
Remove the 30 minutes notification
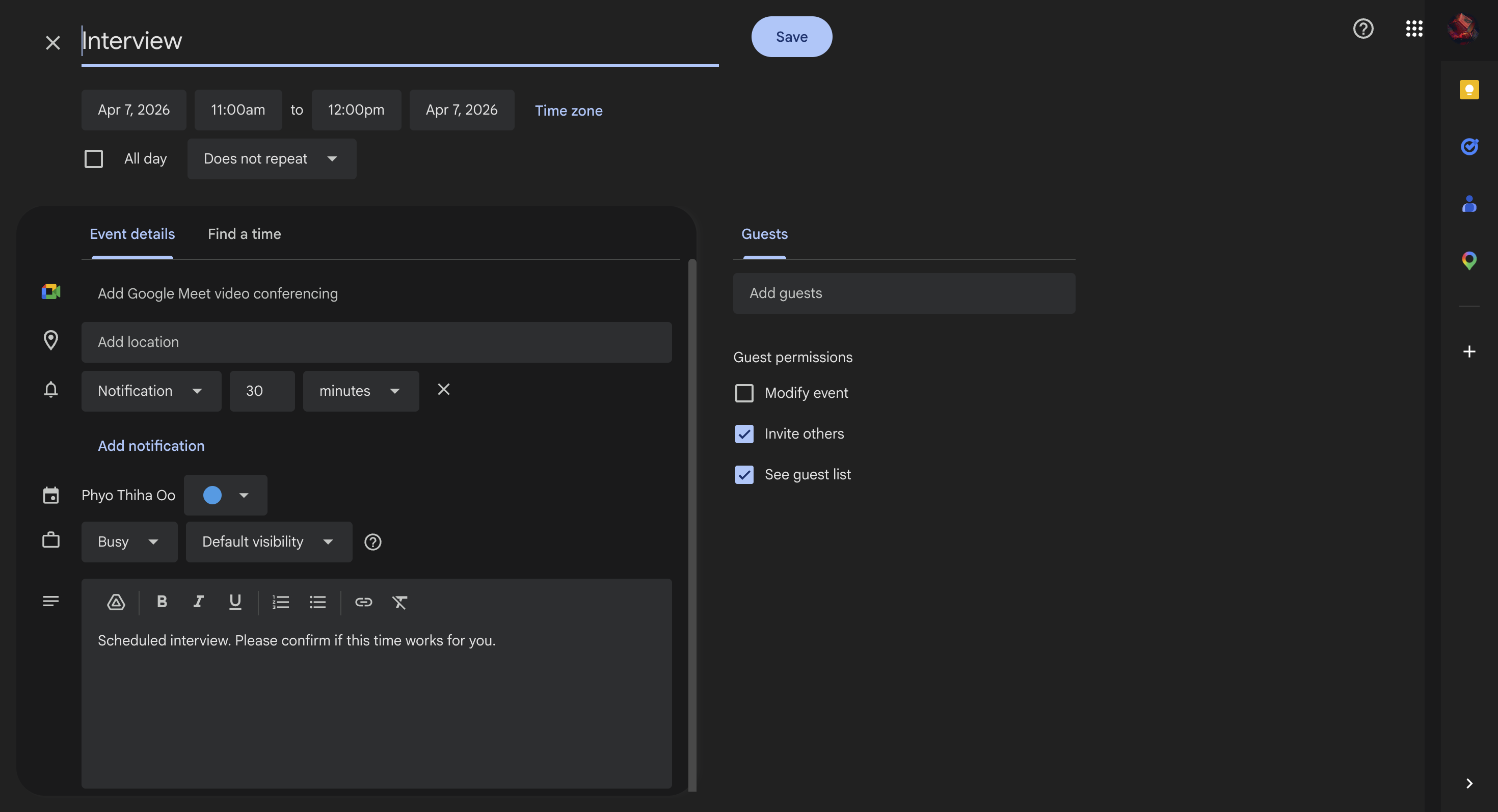[x=444, y=389]
